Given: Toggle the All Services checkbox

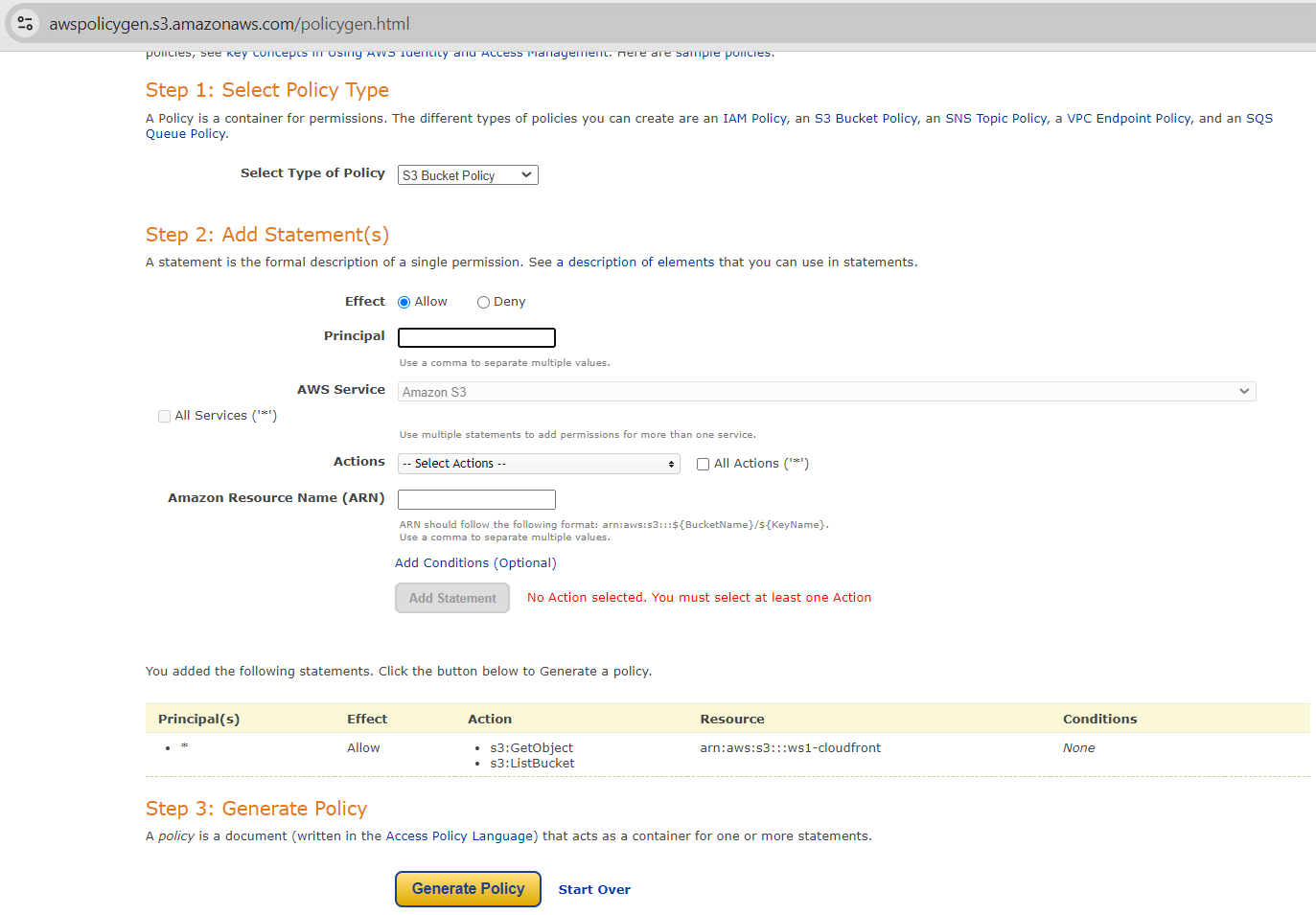Looking at the screenshot, I should 165,417.
